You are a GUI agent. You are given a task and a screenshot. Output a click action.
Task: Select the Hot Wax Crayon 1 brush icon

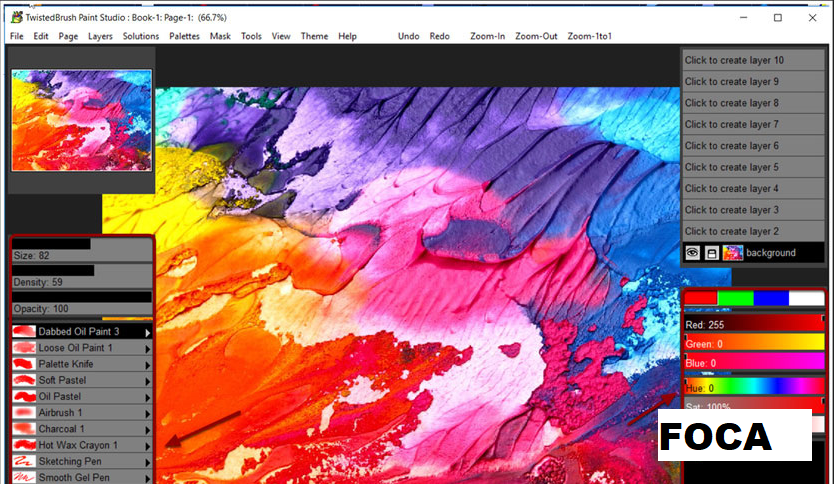click(24, 445)
